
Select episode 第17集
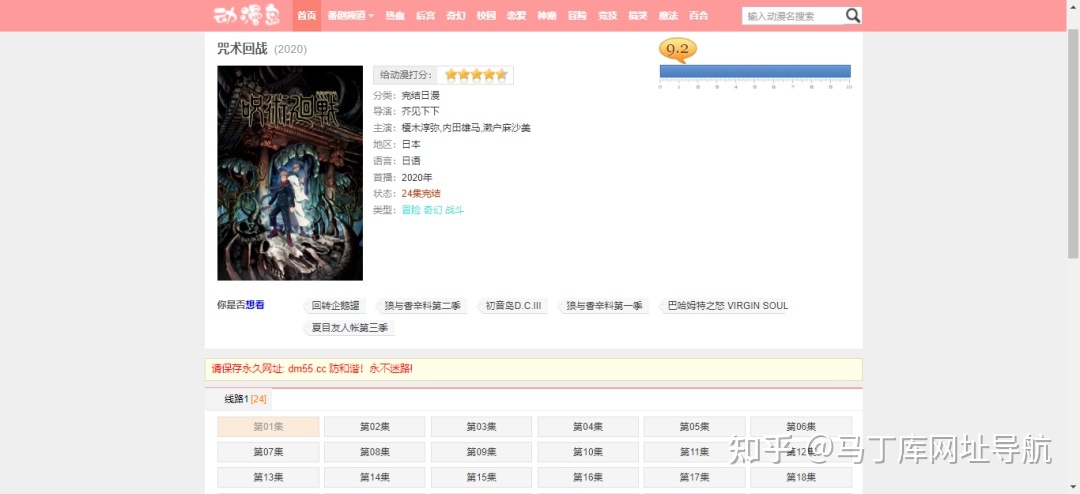click(694, 478)
